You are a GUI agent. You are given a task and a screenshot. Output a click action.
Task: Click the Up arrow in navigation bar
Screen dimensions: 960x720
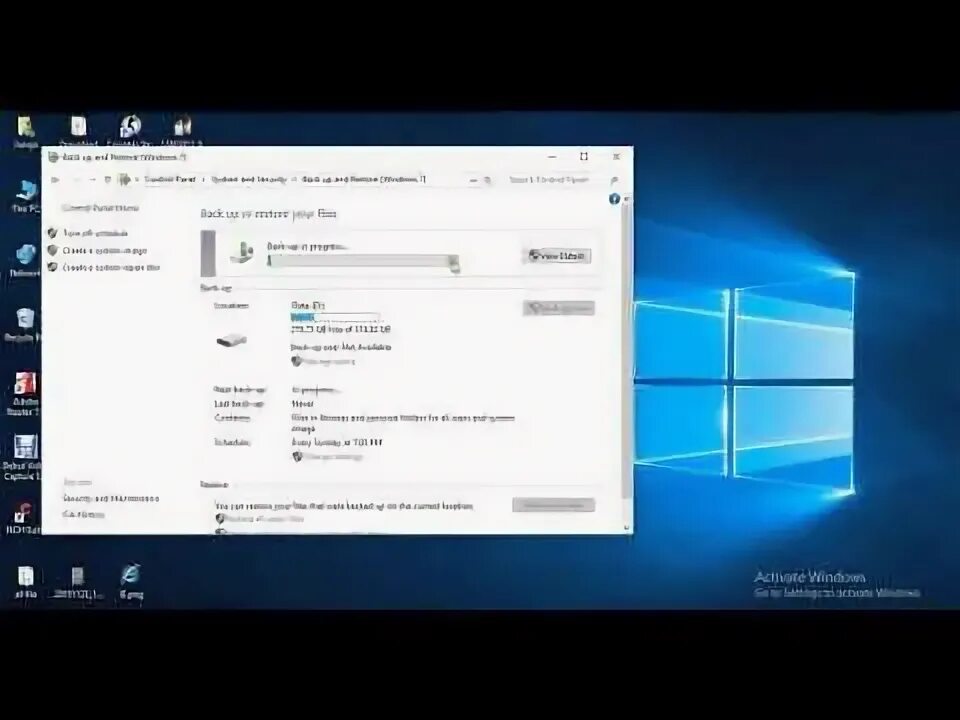click(108, 179)
